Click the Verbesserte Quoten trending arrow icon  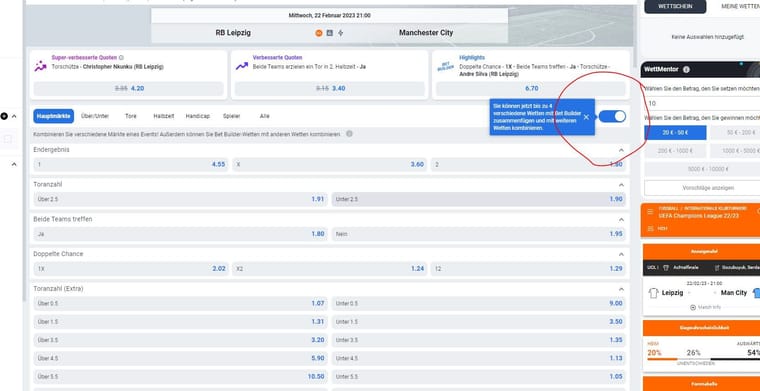(x=241, y=66)
